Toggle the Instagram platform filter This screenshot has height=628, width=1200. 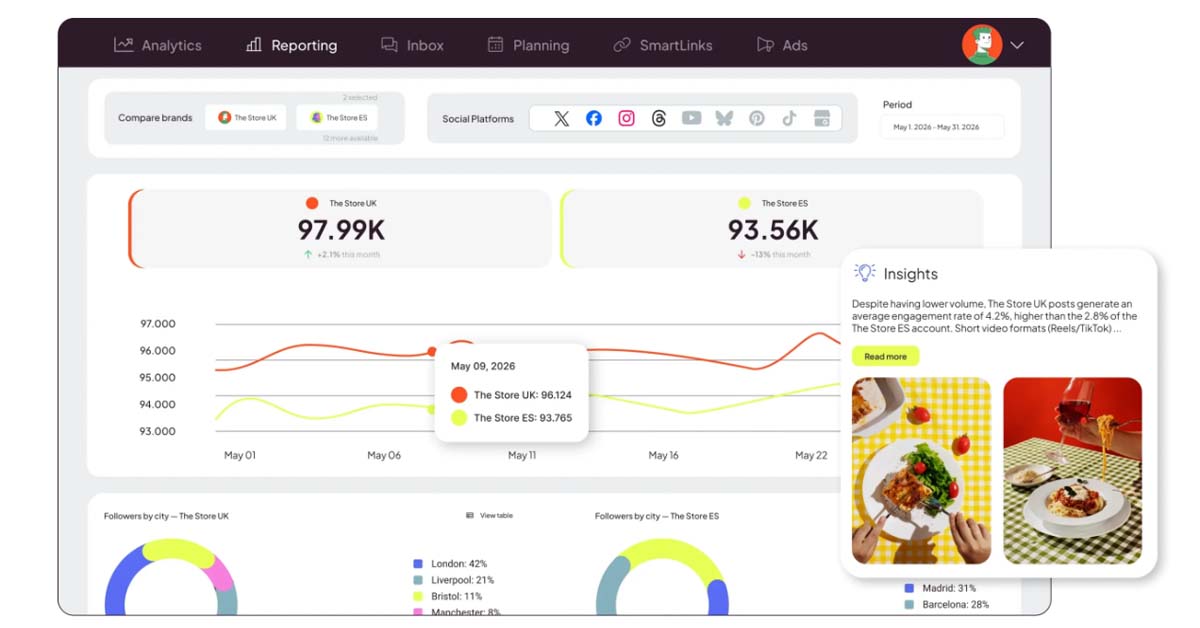[x=626, y=118]
